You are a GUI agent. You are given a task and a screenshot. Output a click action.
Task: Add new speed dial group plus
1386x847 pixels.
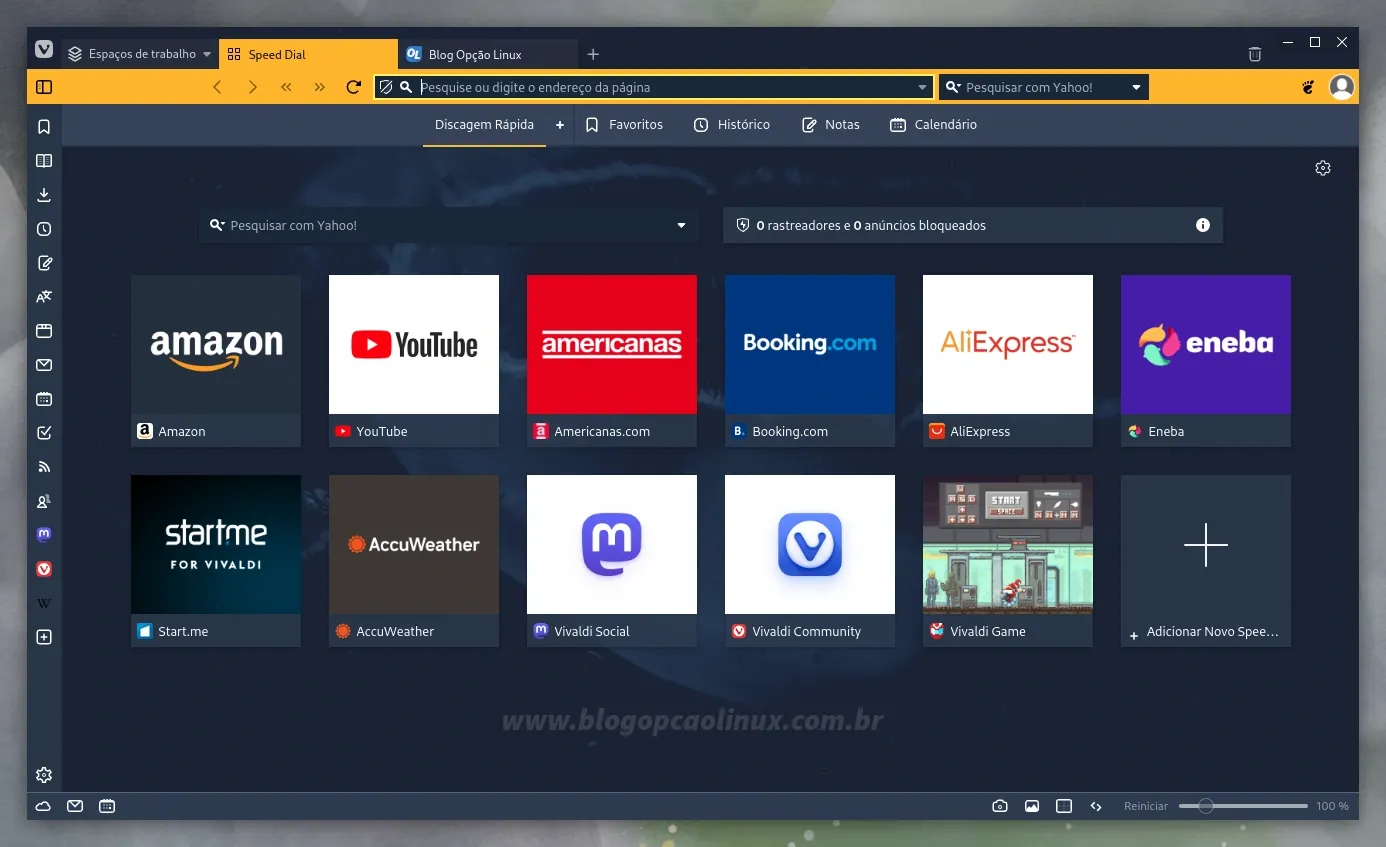click(x=560, y=125)
